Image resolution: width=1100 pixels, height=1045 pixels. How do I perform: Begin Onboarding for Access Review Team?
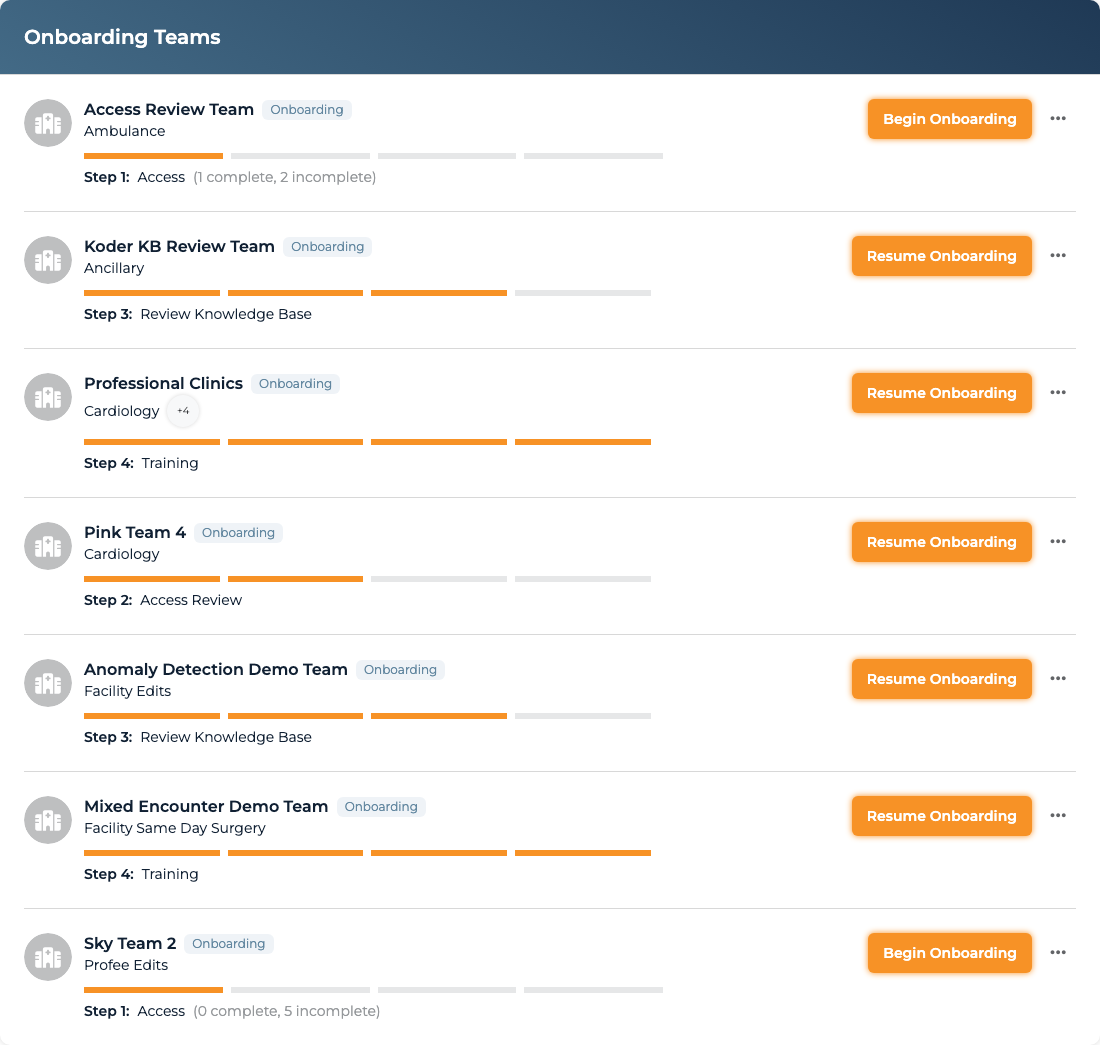[x=949, y=119]
